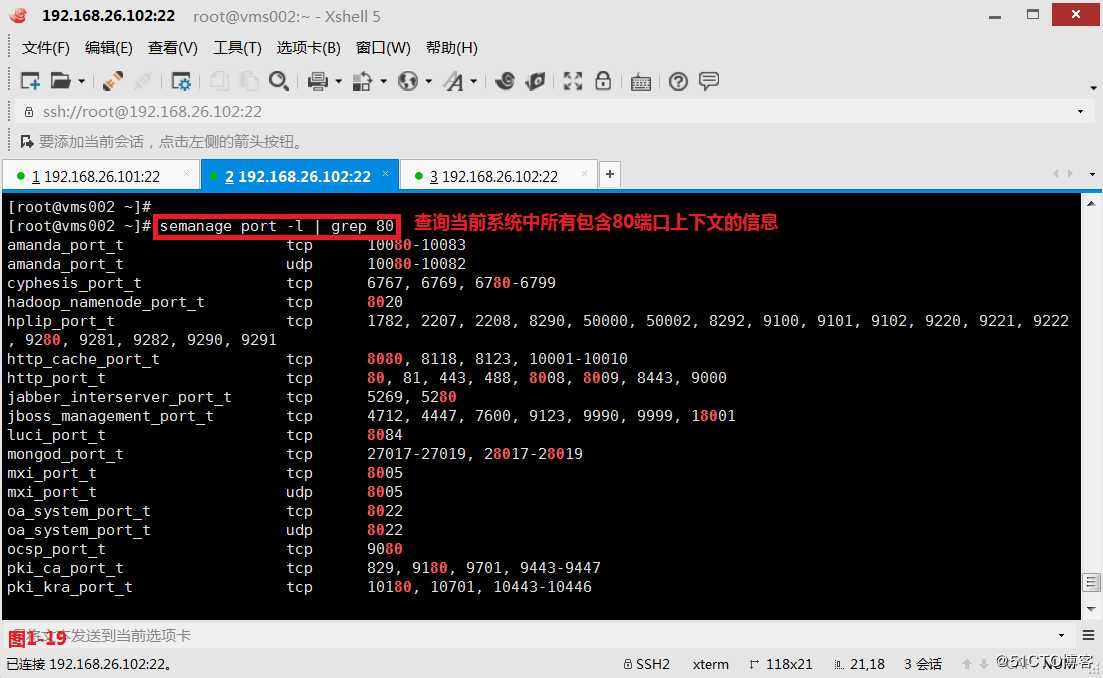Open the keyboard mapping icon

tap(640, 82)
